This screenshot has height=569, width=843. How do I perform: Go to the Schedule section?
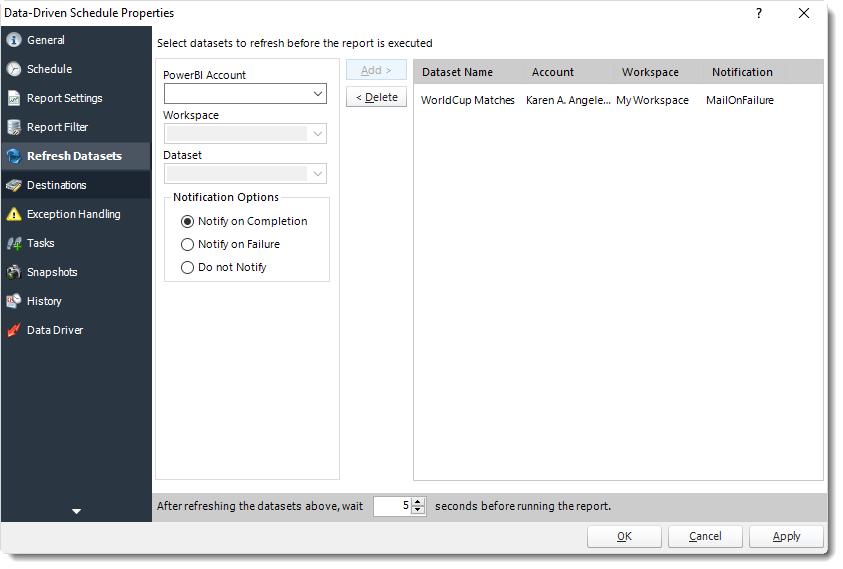76,69
